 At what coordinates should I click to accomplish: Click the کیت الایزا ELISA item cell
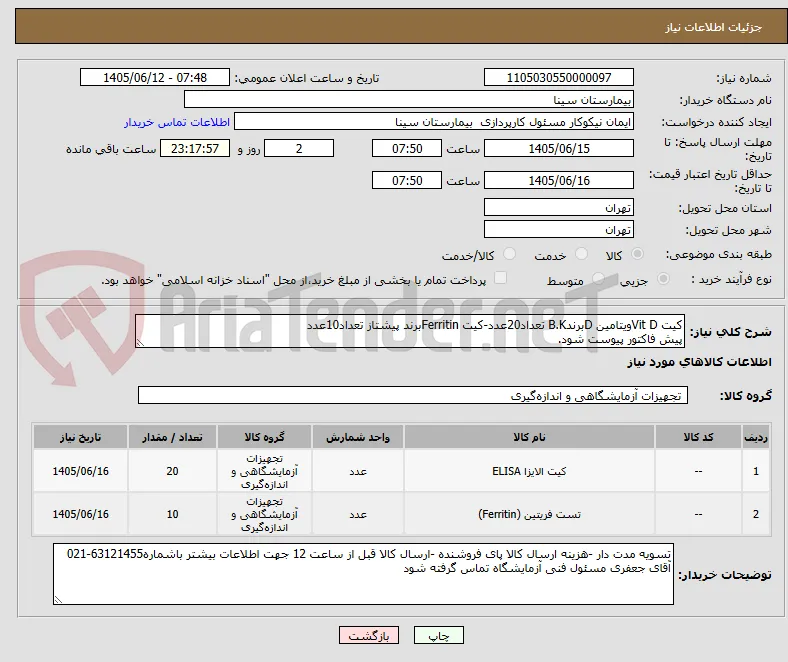tap(529, 471)
